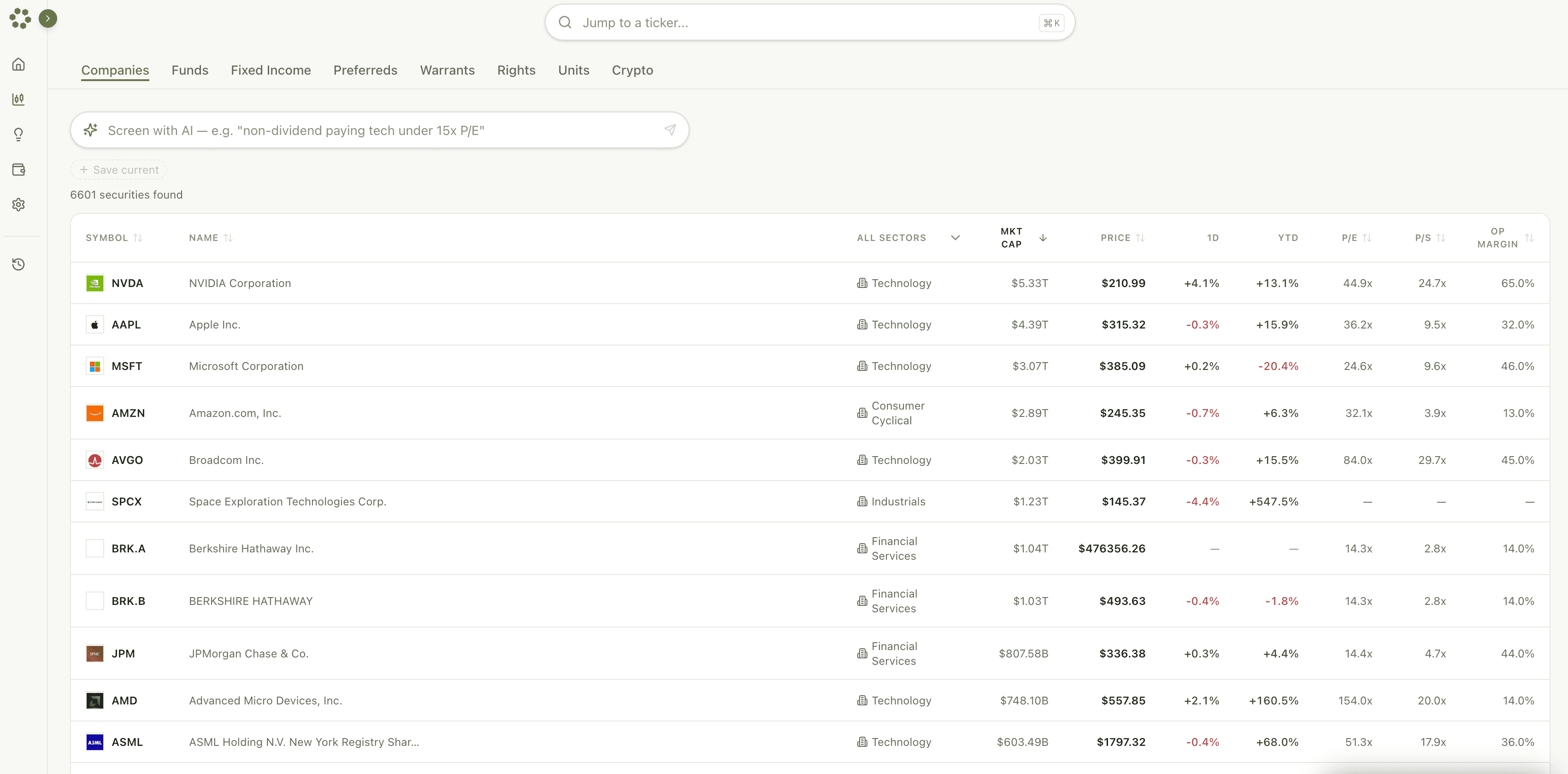Click the JPM logo icon

pyautogui.click(x=94, y=653)
